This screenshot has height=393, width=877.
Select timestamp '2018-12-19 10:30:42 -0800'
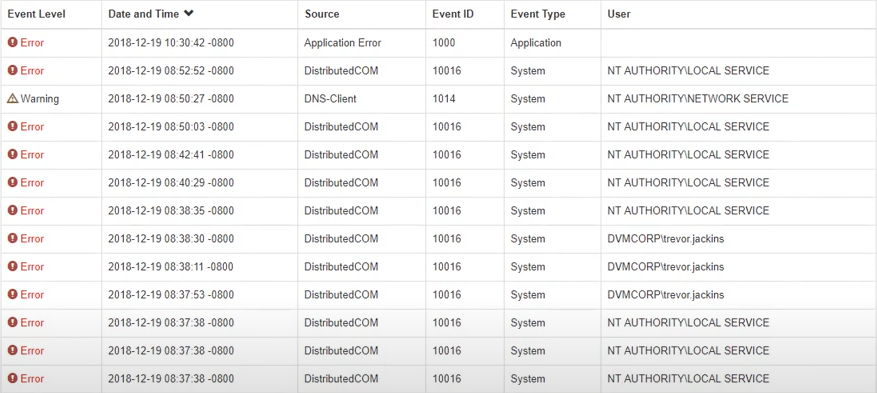pos(171,43)
